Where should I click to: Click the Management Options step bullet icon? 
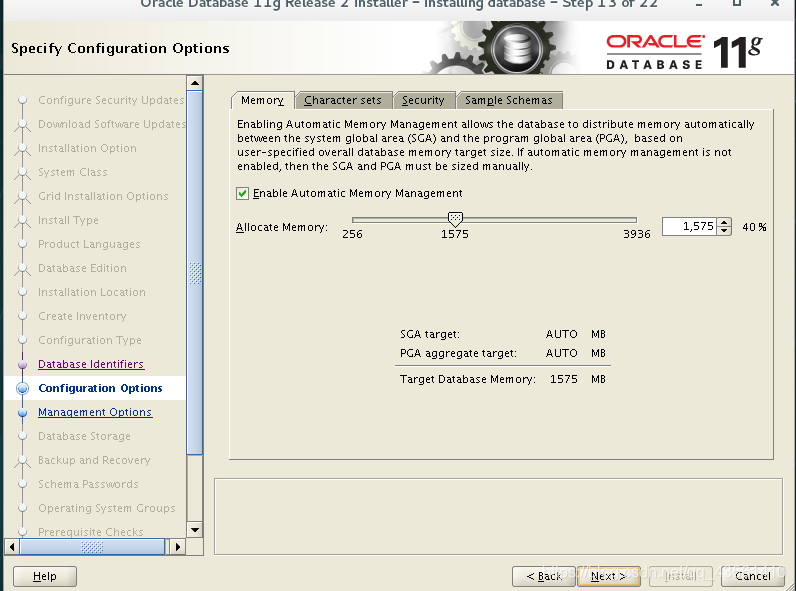(x=22, y=413)
